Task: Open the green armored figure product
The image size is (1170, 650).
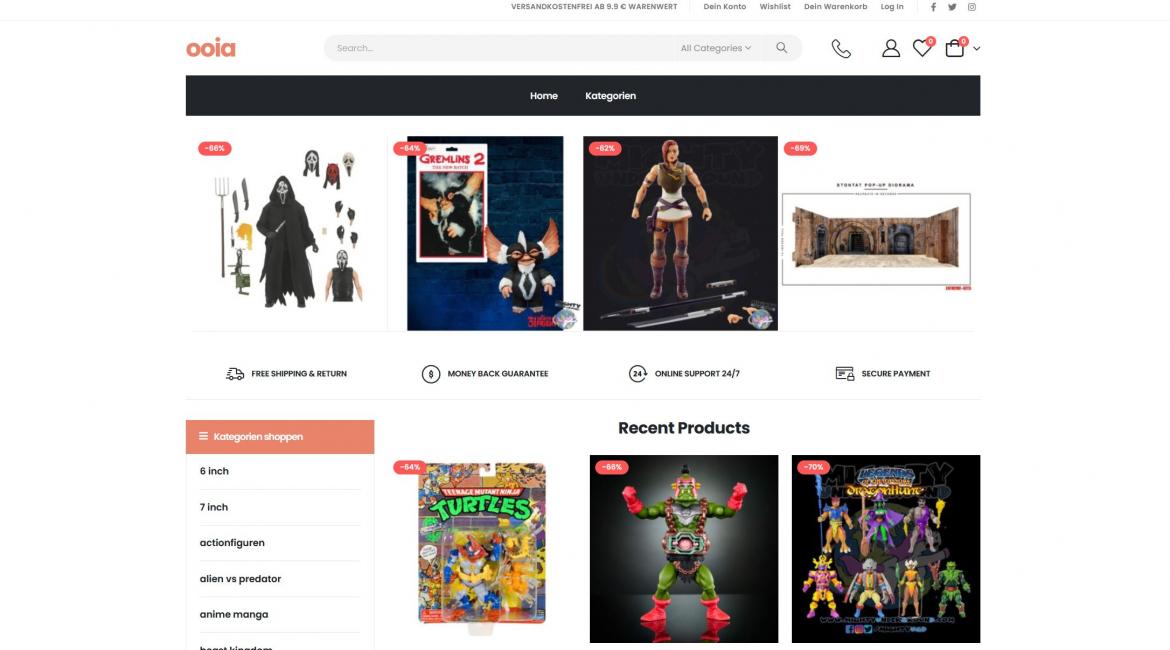Action: (683, 549)
